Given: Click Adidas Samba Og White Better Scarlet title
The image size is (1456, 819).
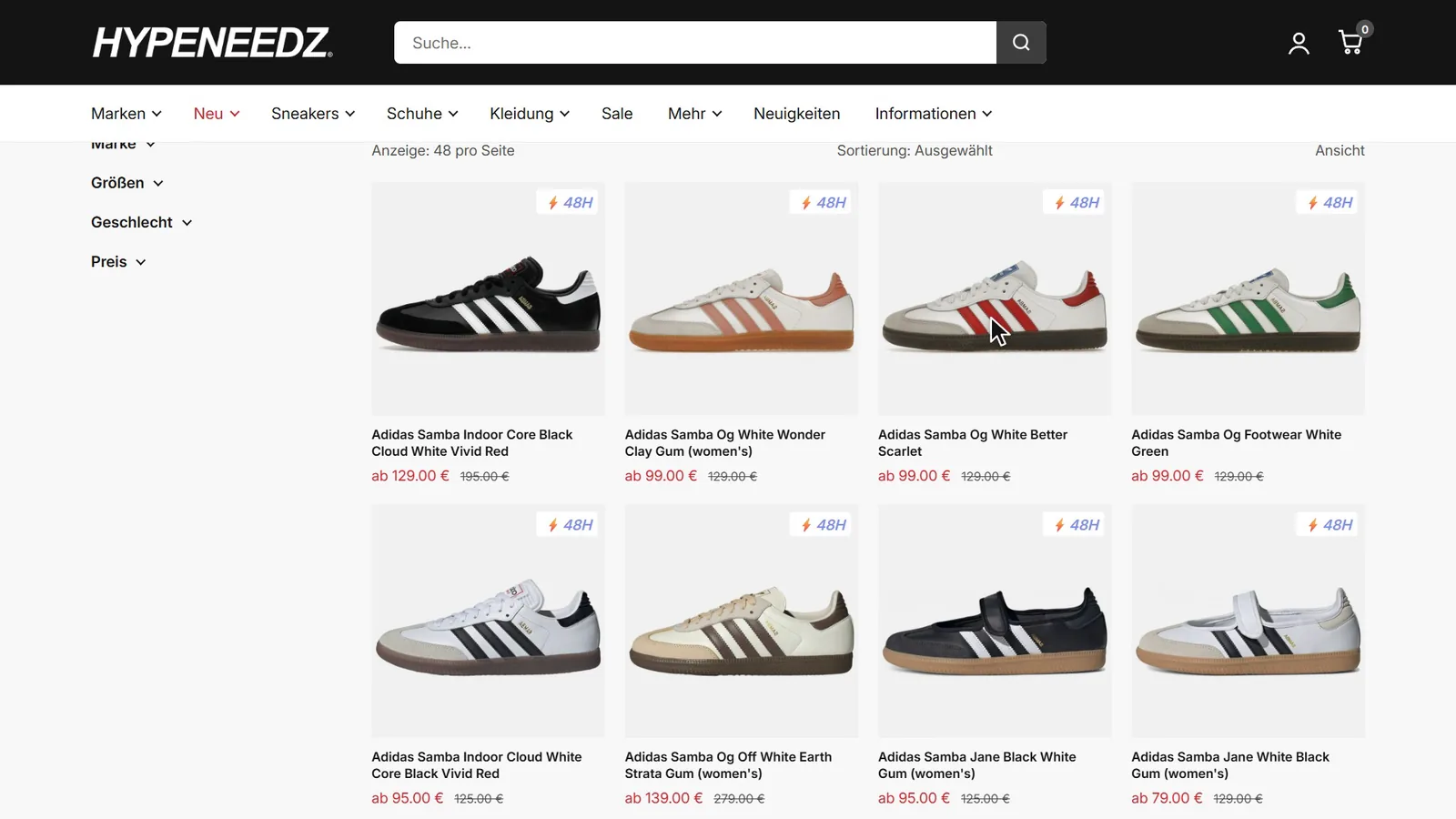Looking at the screenshot, I should [973, 443].
